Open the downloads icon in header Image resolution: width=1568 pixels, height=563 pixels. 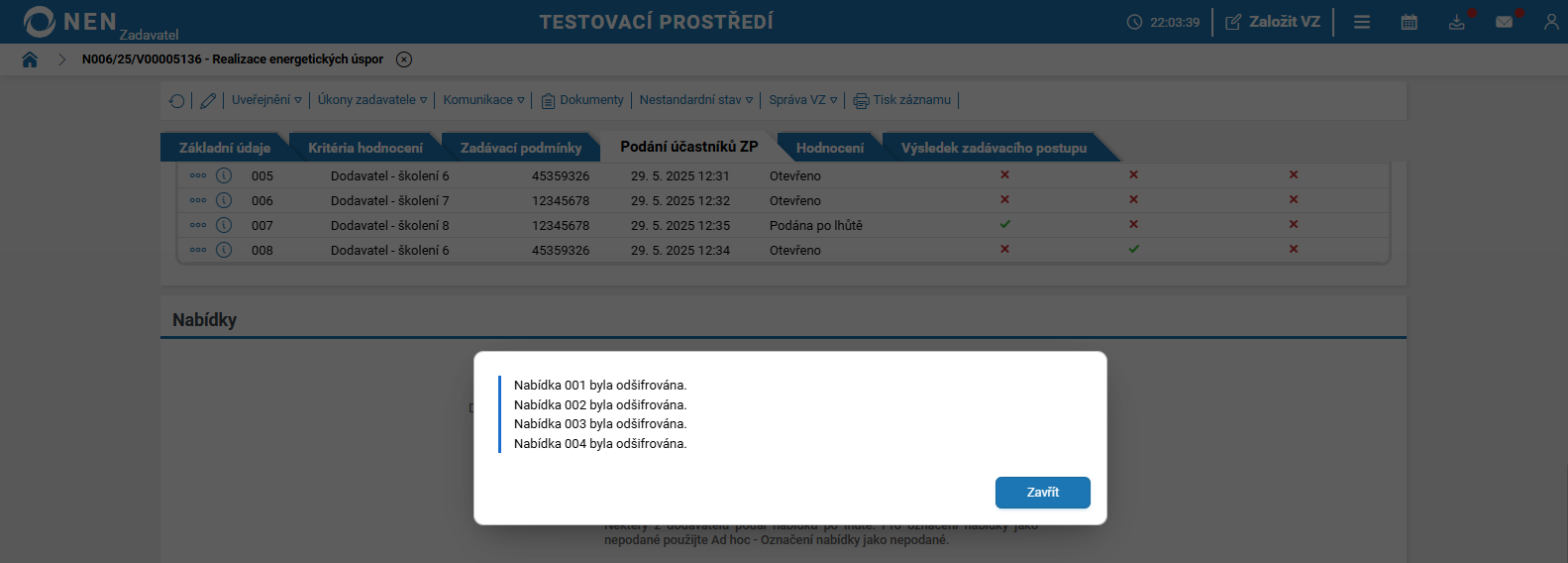(x=1456, y=22)
